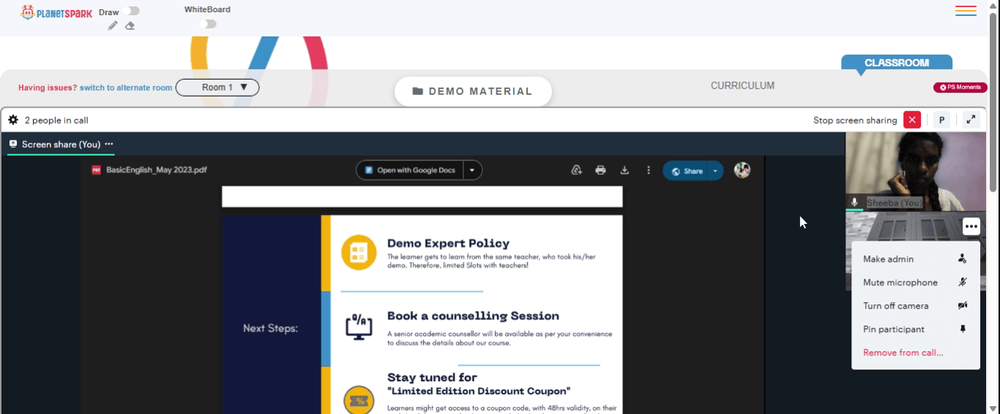The width and height of the screenshot is (1000, 414).
Task: Click the BasicEnglish_May 2023.pdf filename
Action: point(156,170)
